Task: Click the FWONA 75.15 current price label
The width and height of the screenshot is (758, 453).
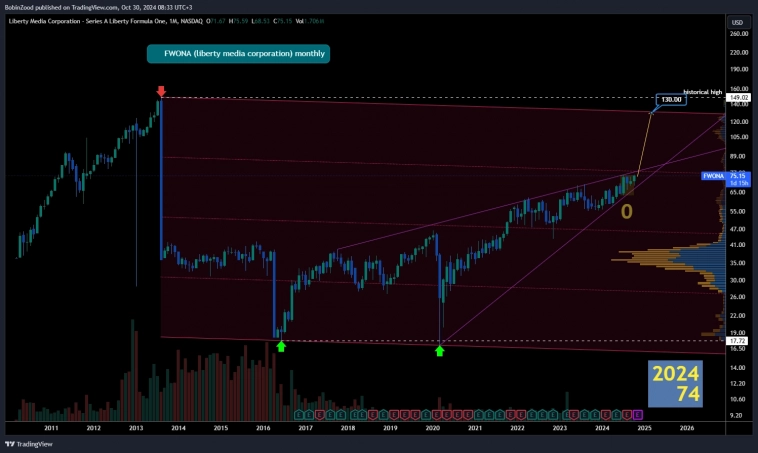Action: coord(726,179)
